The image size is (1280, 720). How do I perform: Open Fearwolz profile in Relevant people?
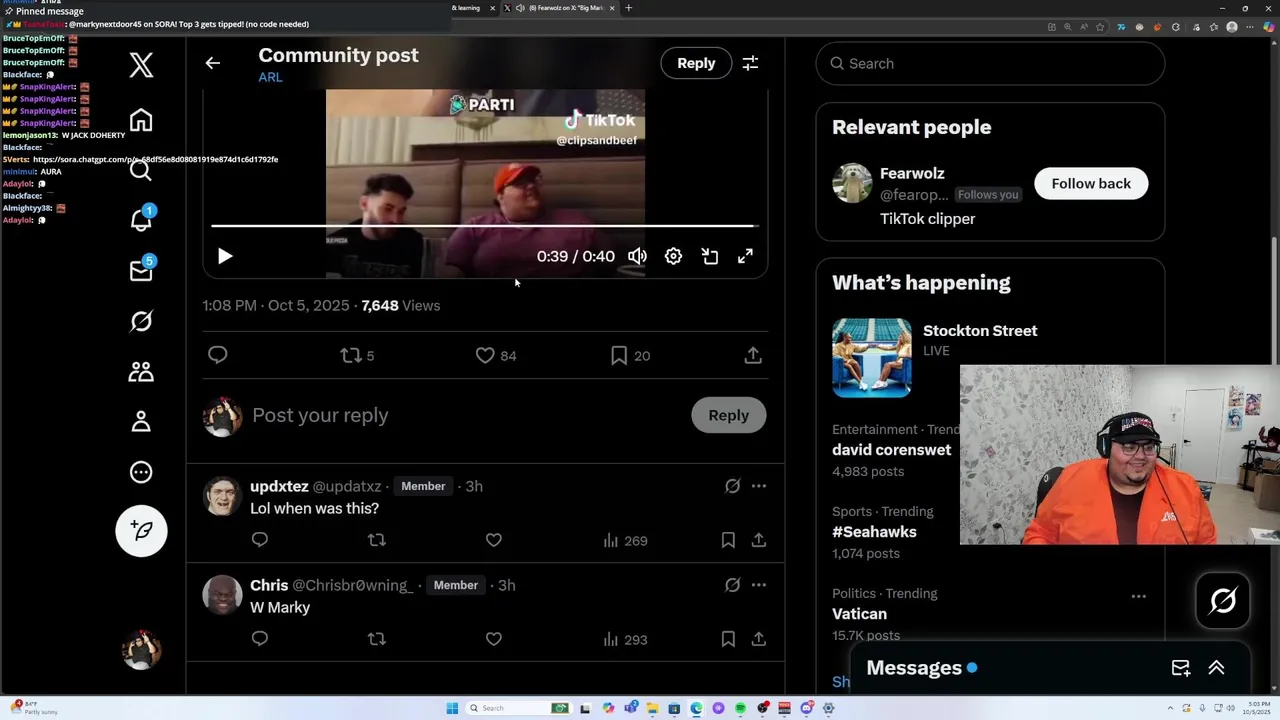pos(912,173)
